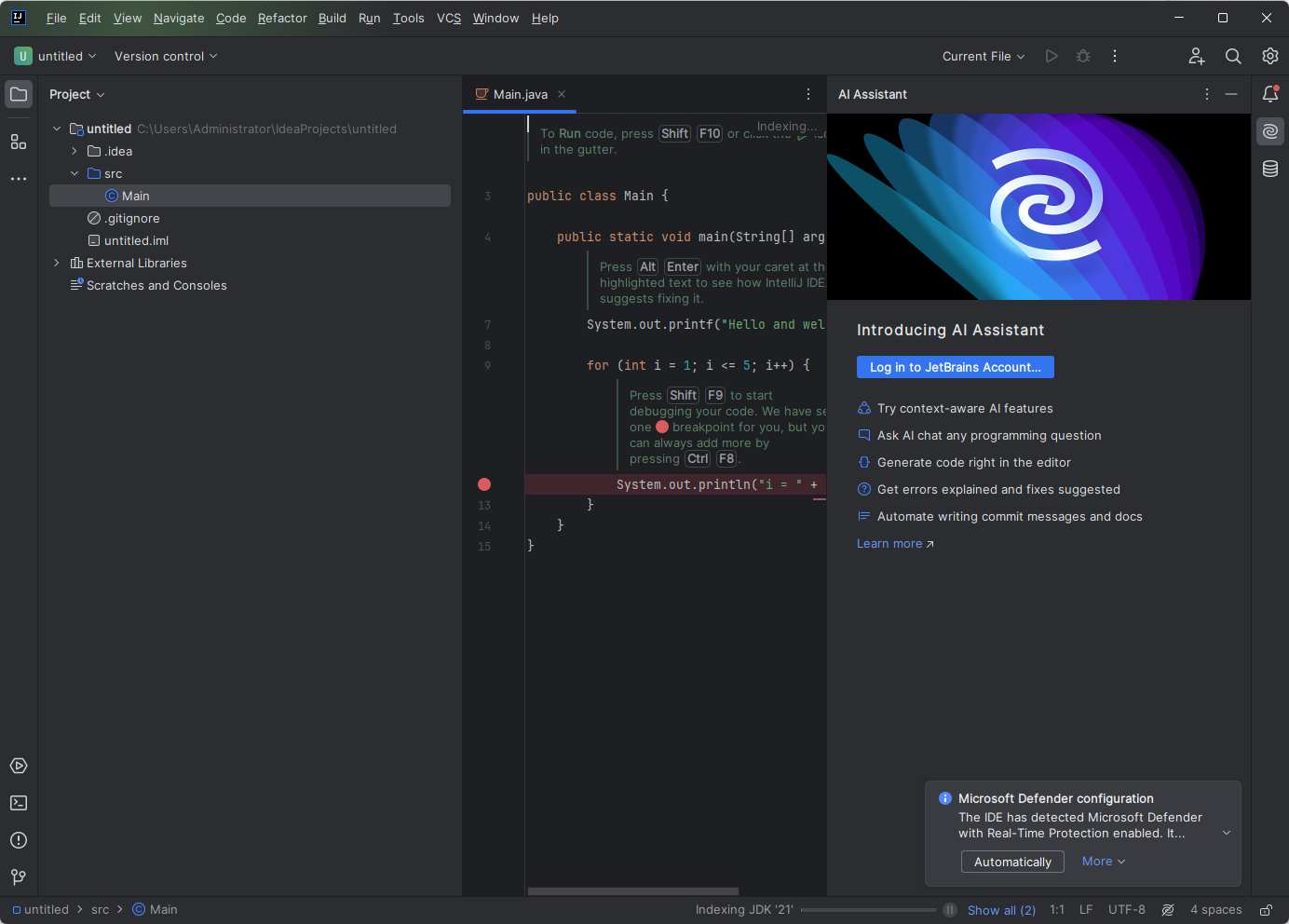Click the indexing progress bar
This screenshot has width=1289, height=924.
point(869,910)
